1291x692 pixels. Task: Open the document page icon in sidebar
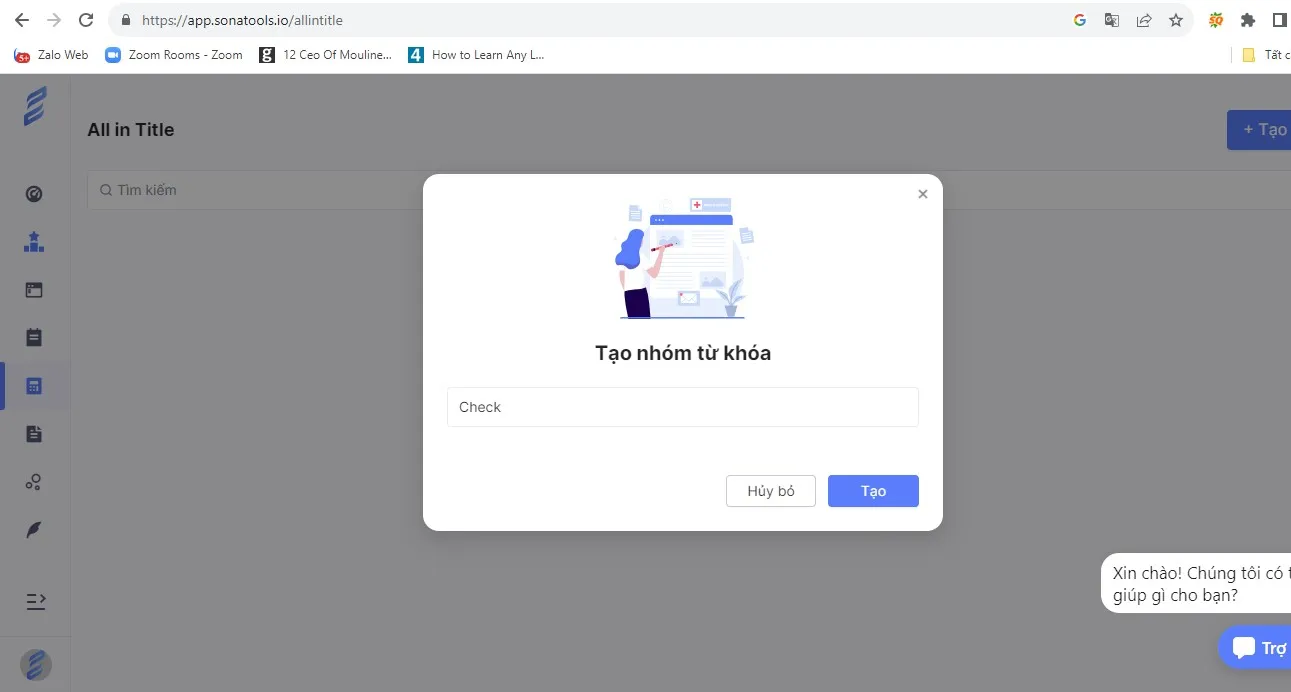[x=34, y=434]
